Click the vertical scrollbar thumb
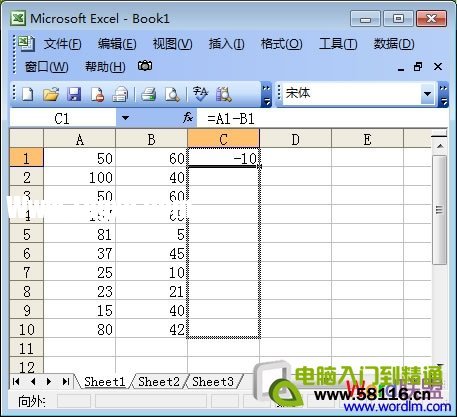 click(x=439, y=210)
